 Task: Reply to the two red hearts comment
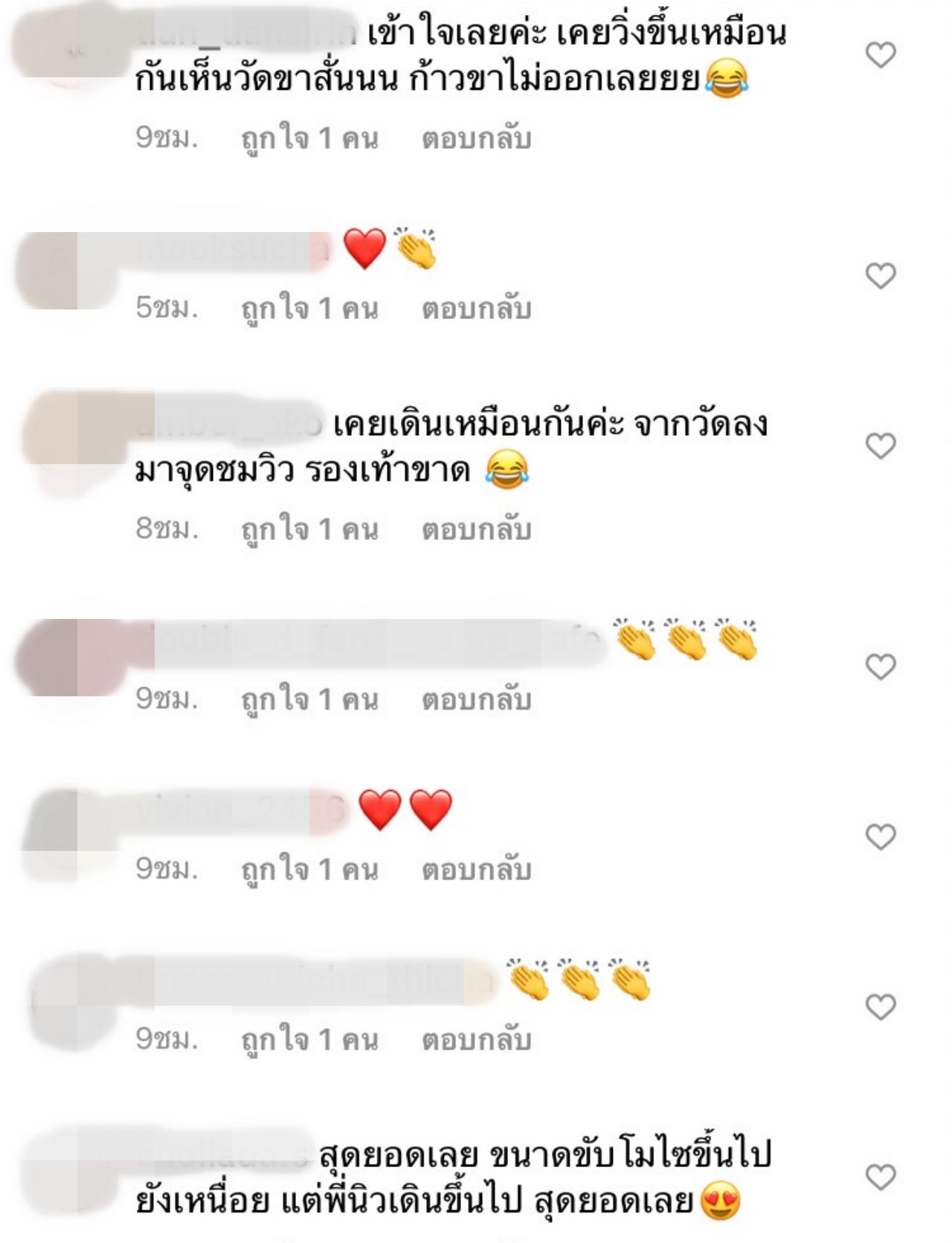(477, 870)
